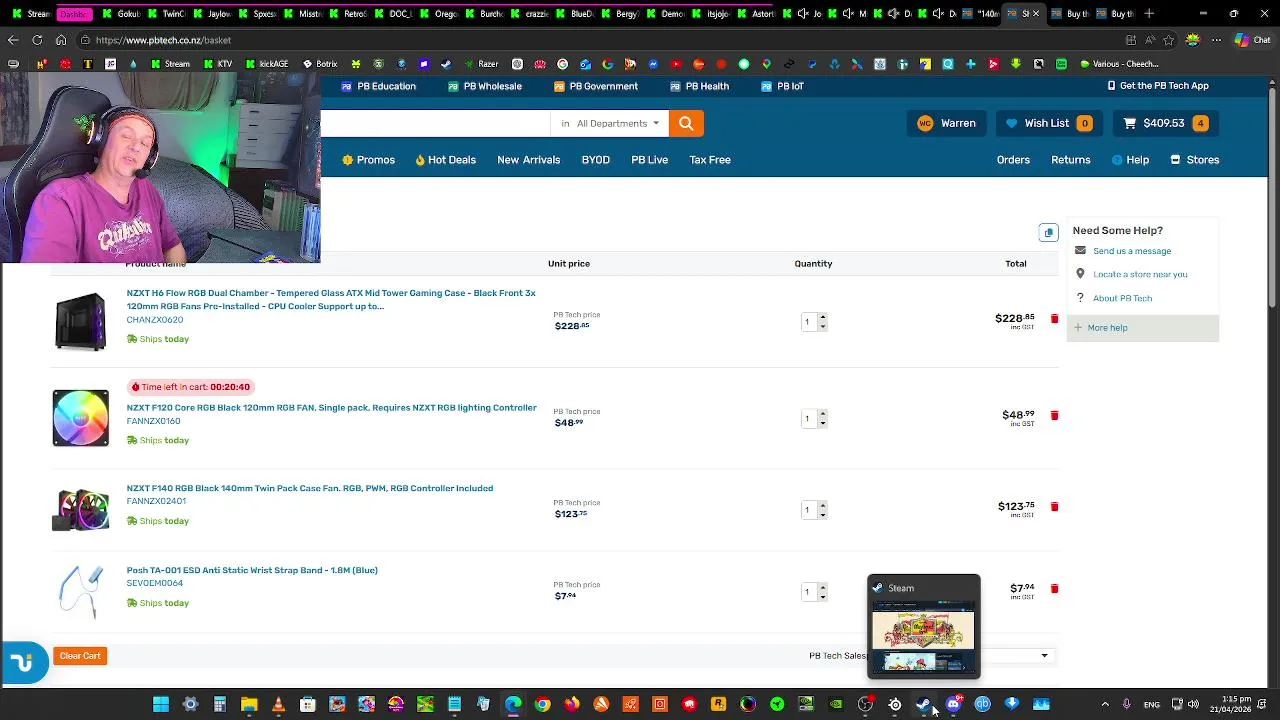
Task: Expand the All Departments search dropdown
Action: click(x=610, y=123)
